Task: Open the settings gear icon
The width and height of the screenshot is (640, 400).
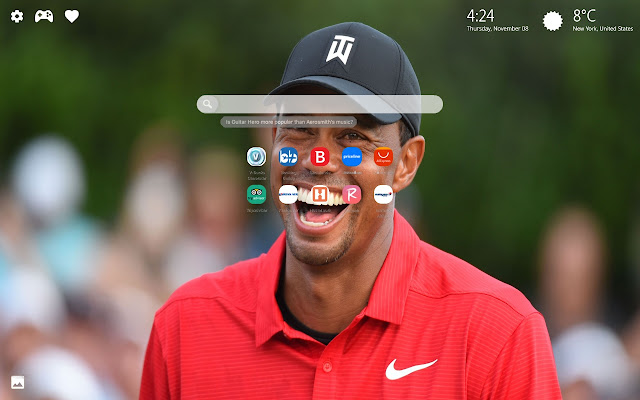Action: click(17, 16)
